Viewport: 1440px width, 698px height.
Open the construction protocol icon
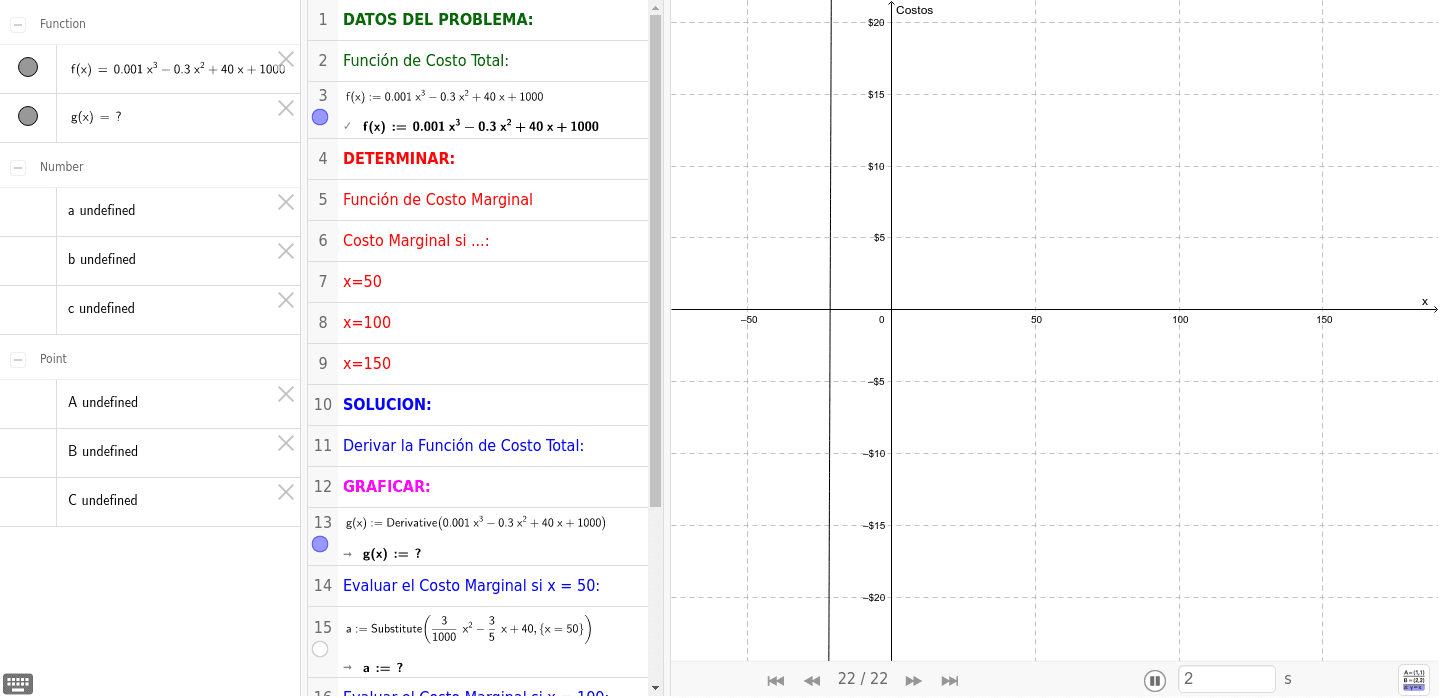tap(1414, 680)
